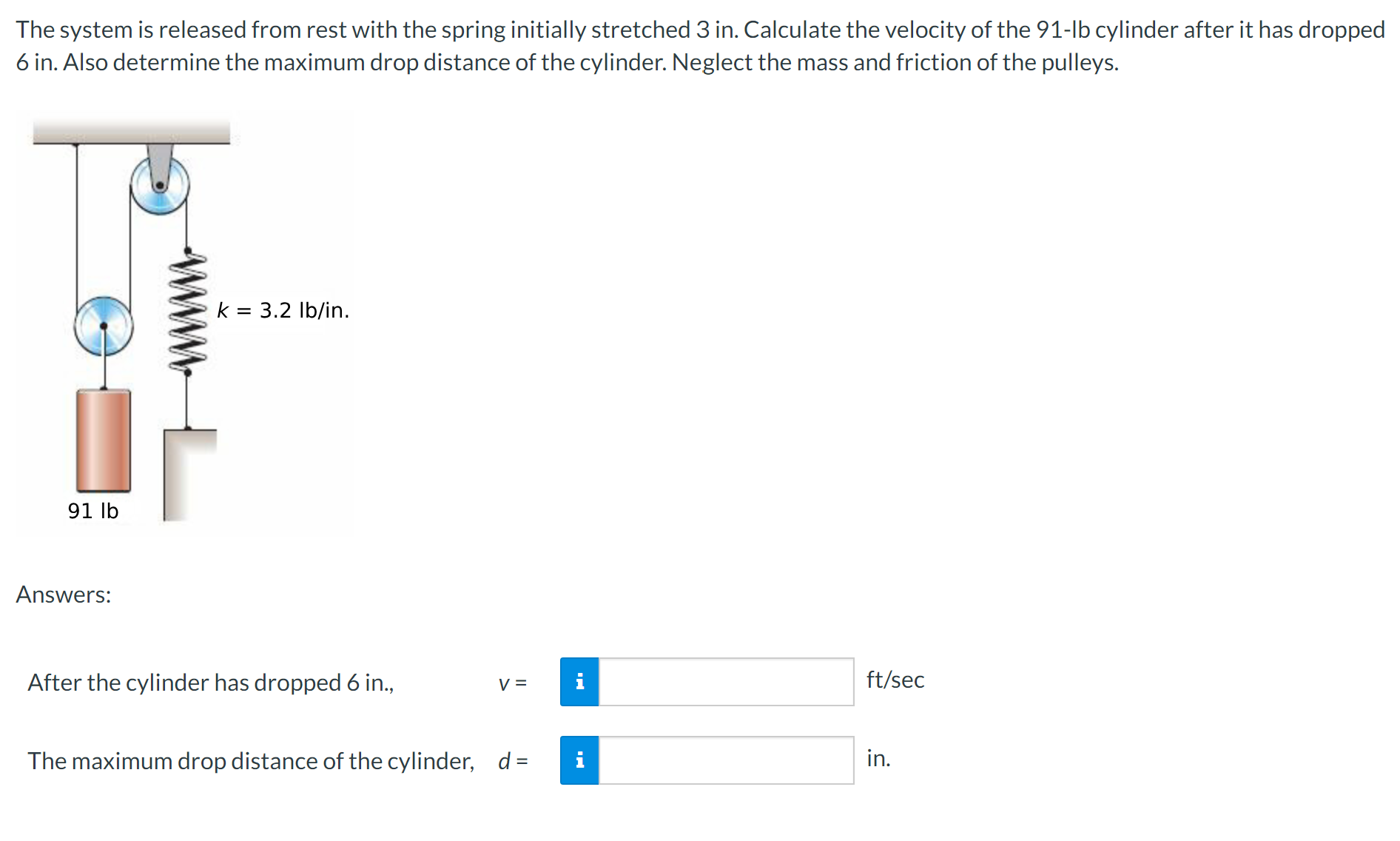Click the velocity answer input box

(x=725, y=682)
